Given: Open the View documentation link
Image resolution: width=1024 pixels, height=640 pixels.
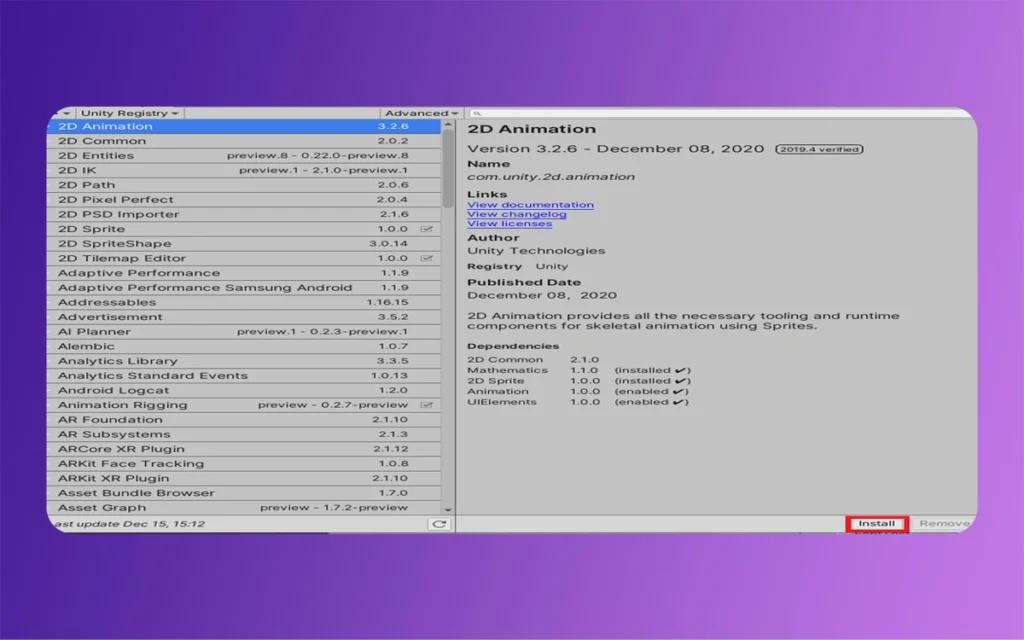Looking at the screenshot, I should point(530,205).
